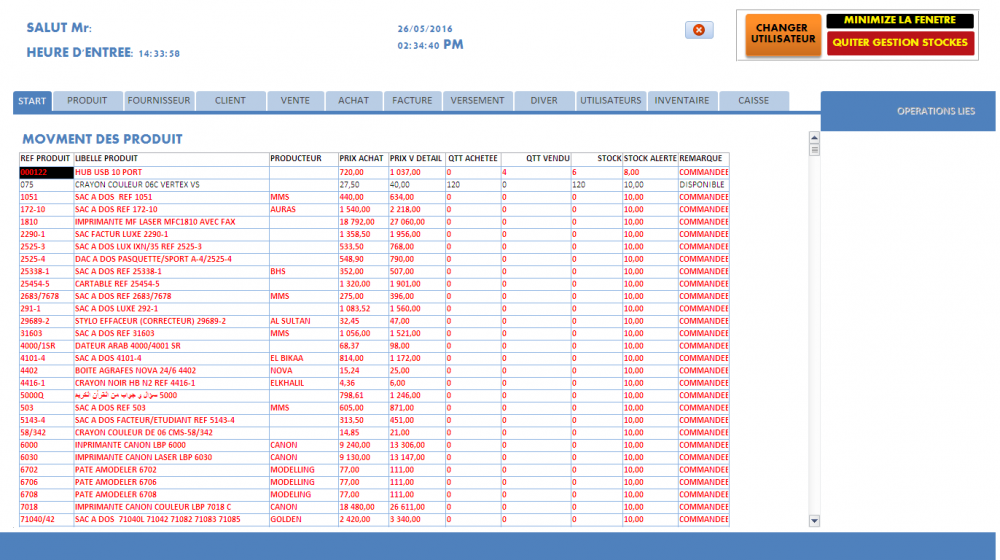Select IMPRIMANTE CANON COULEUR LBP 7018 C

click(x=374, y=507)
